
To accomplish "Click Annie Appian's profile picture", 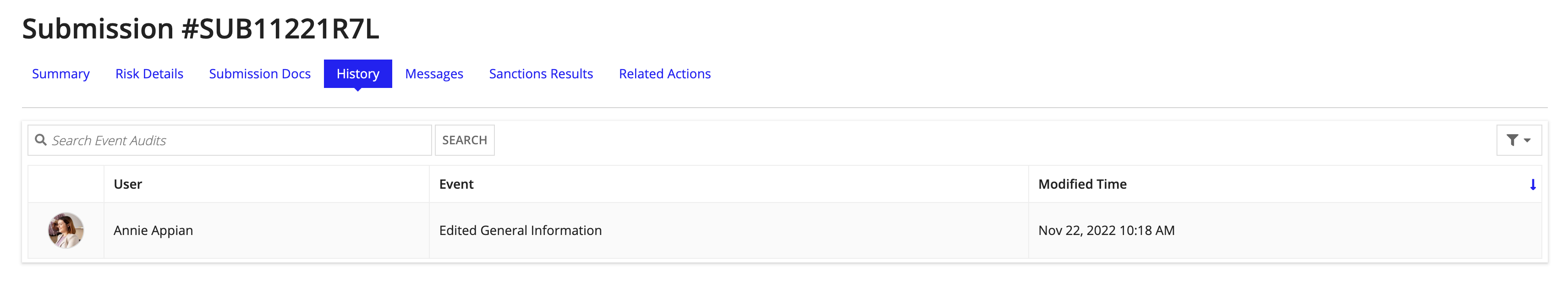I will (67, 230).
